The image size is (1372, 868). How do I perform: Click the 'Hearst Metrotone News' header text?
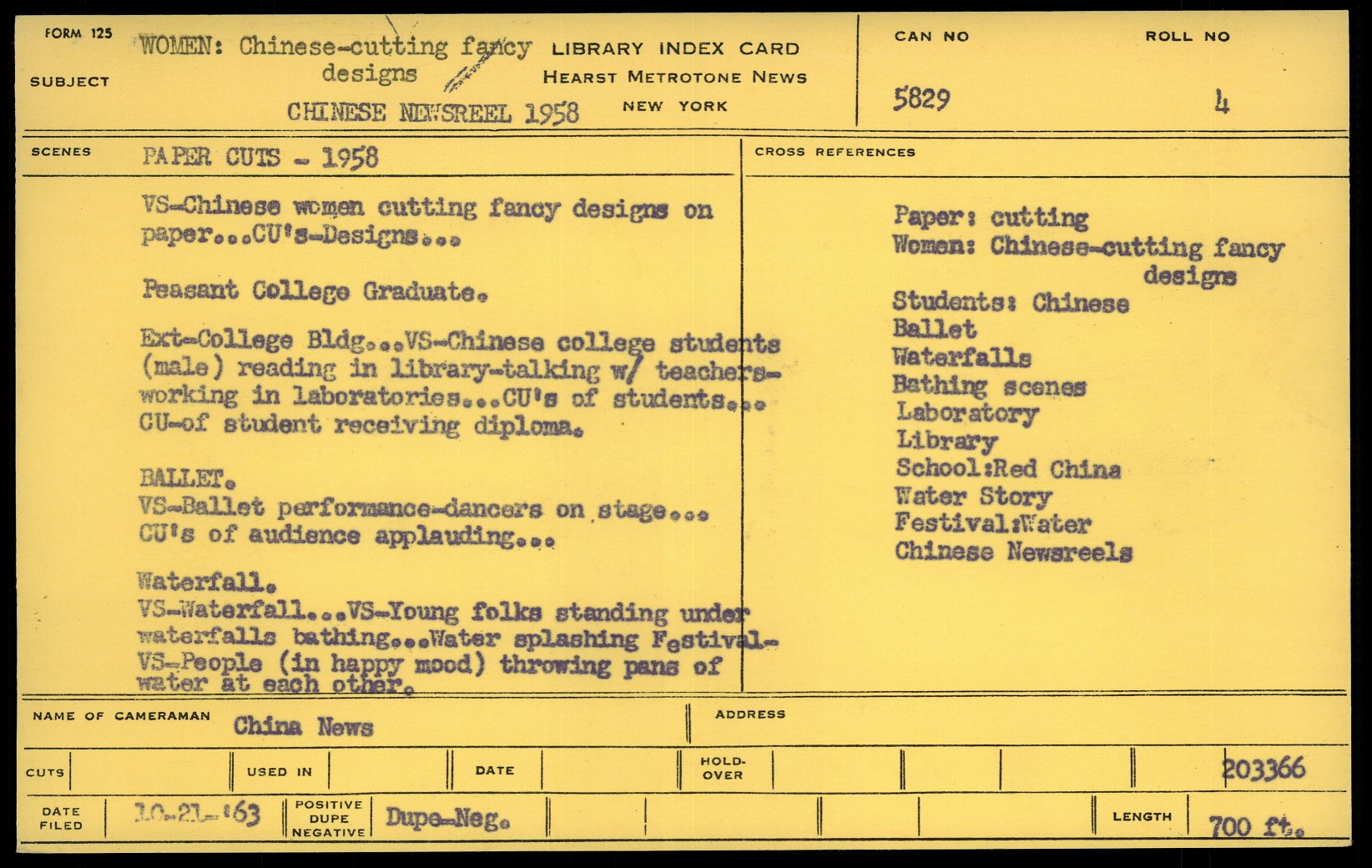pyautogui.click(x=674, y=78)
